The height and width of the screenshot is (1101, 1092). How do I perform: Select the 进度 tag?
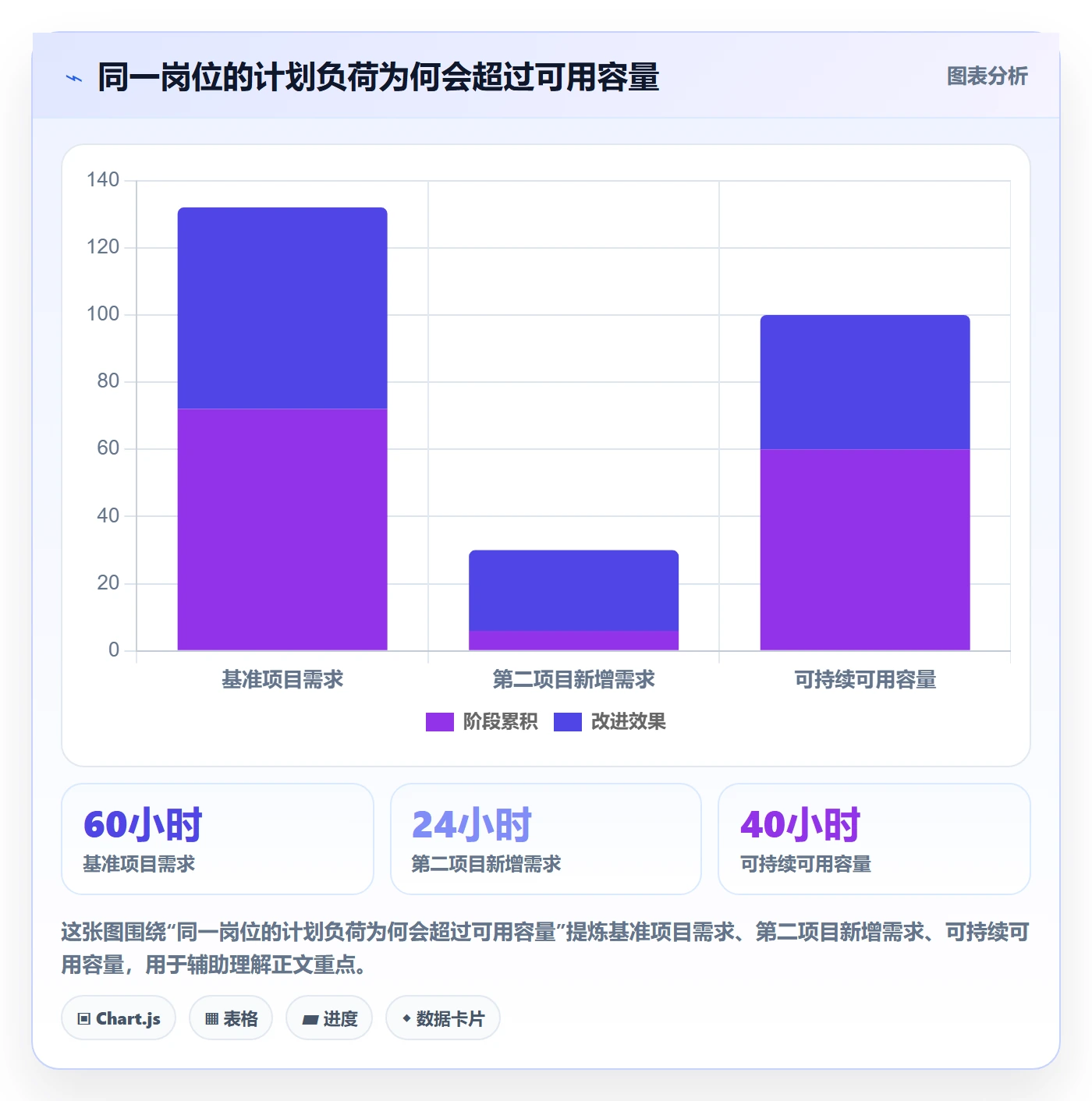click(x=329, y=1018)
